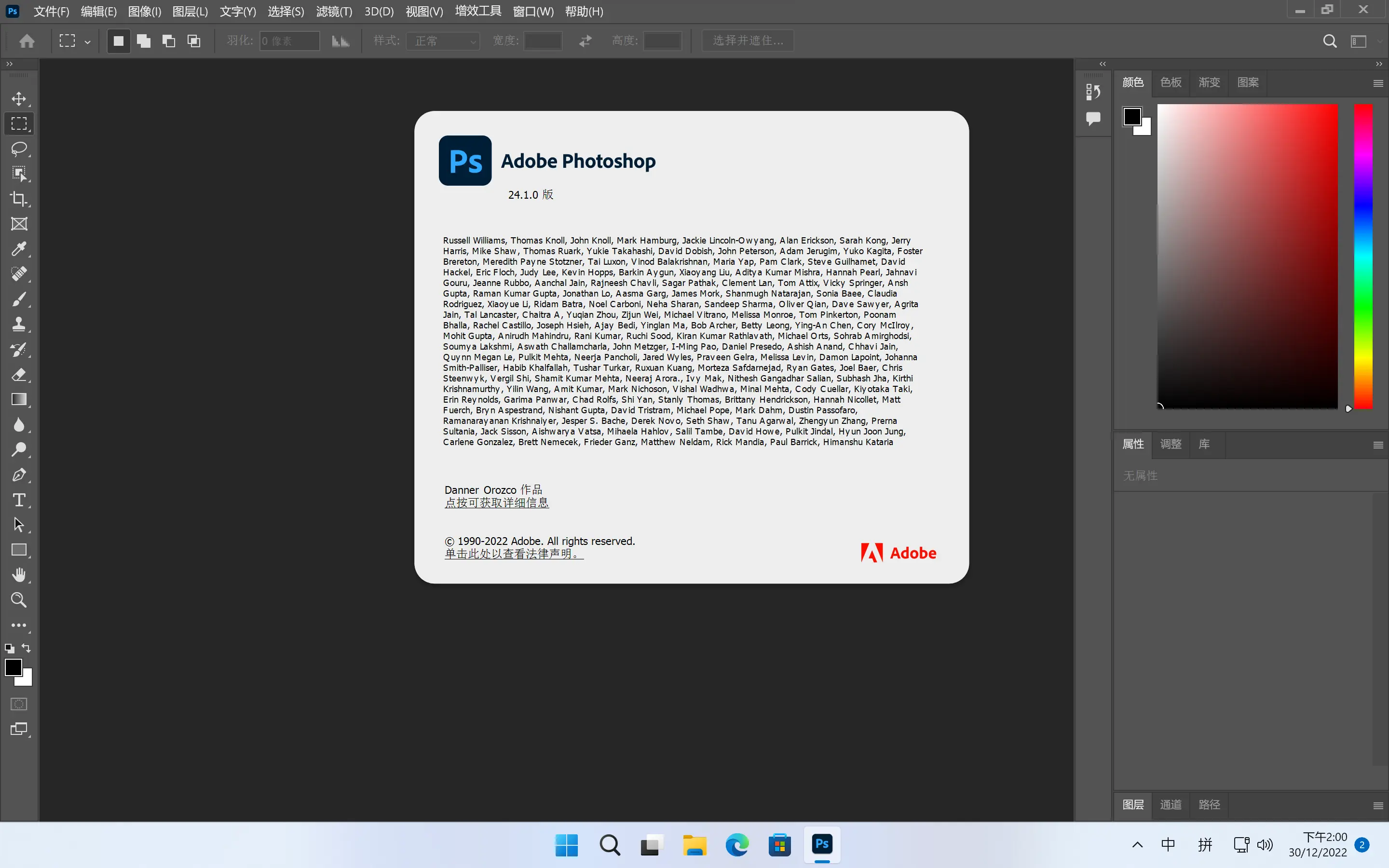
Task: Choose Add to Selection mode
Action: tap(144, 41)
